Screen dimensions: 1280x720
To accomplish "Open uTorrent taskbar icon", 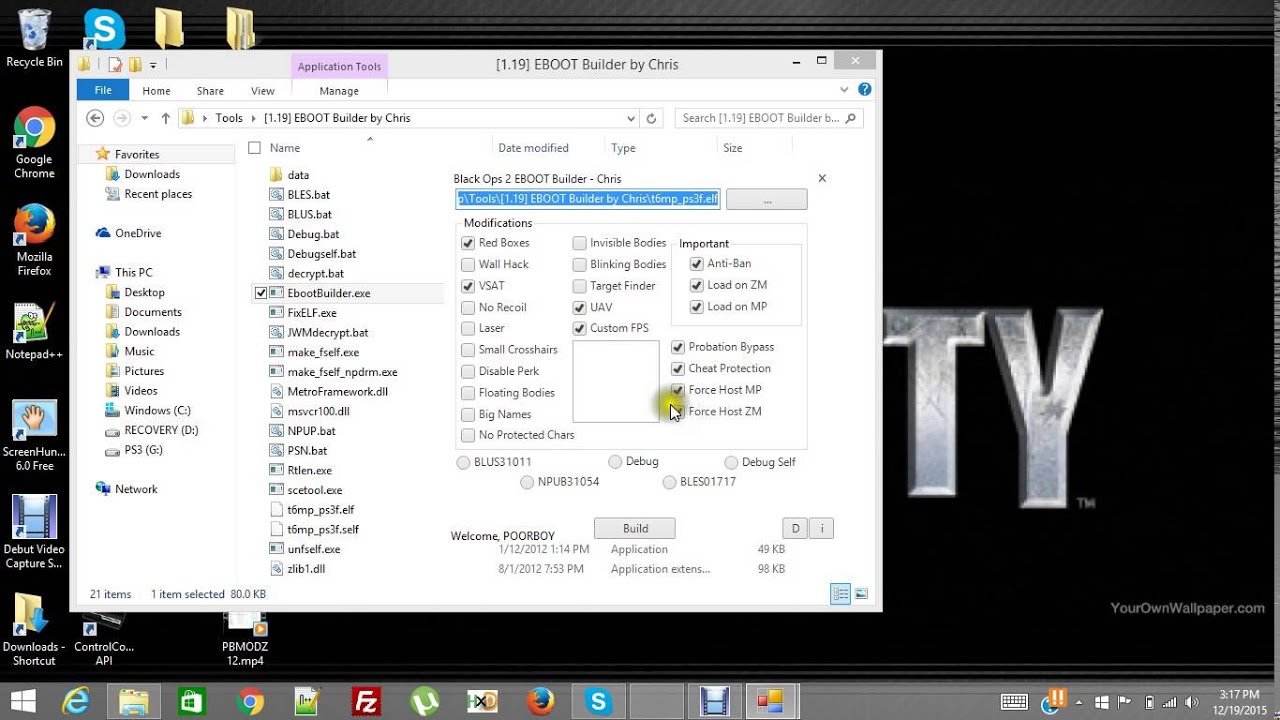I will 426,701.
